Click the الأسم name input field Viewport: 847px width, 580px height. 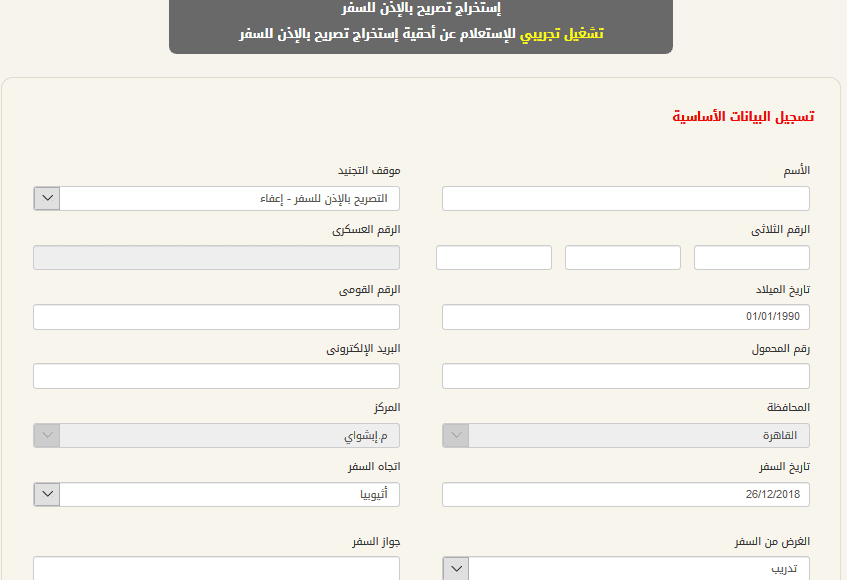[x=626, y=199]
